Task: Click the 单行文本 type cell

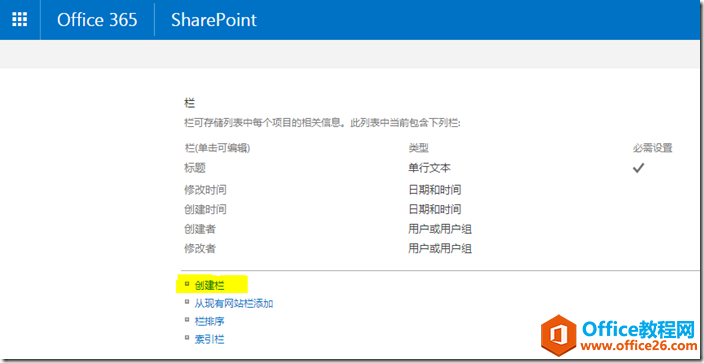Action: point(430,168)
